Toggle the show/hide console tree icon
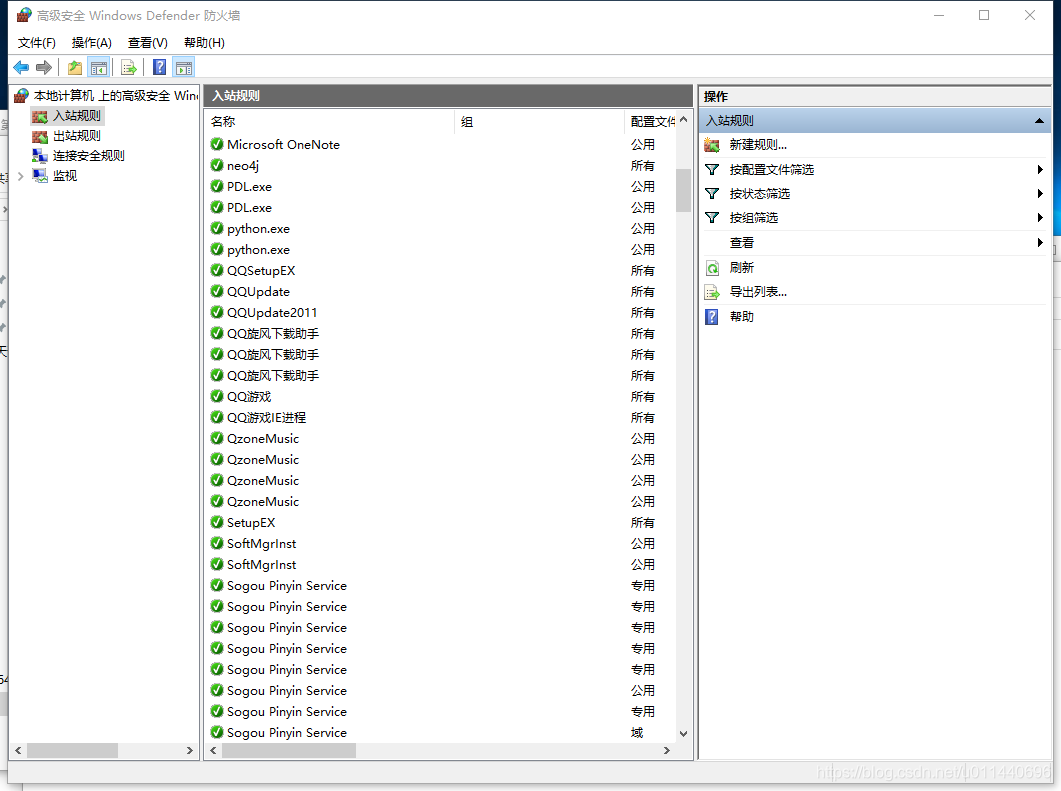Image resolution: width=1061 pixels, height=791 pixels. pos(99,67)
